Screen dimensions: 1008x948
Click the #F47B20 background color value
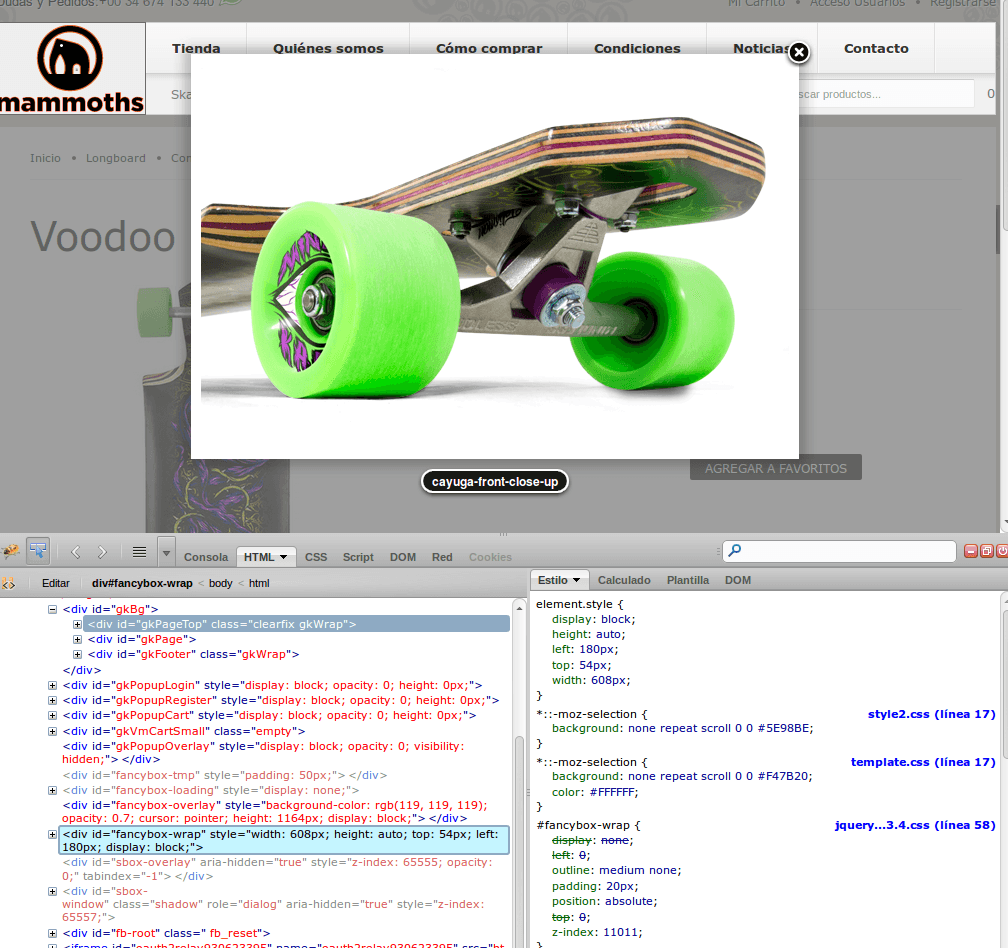(x=784, y=776)
